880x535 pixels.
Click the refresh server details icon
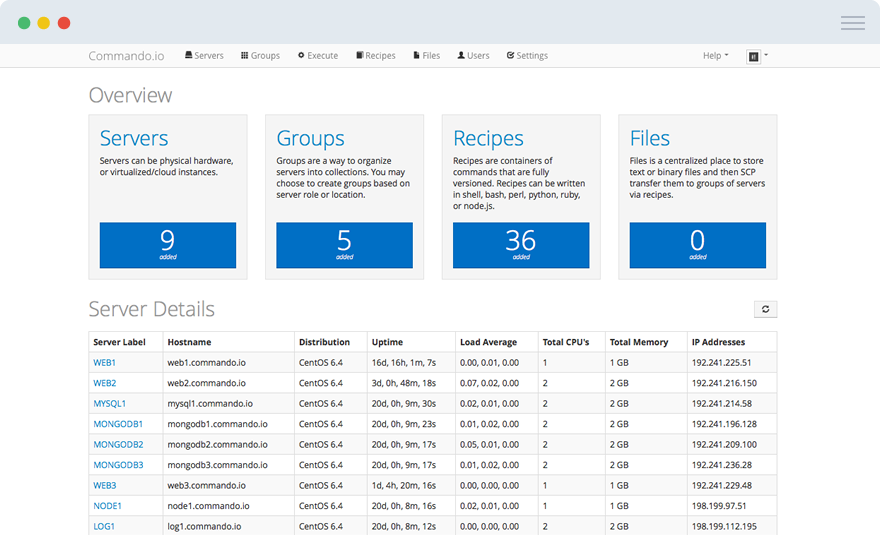coord(765,310)
